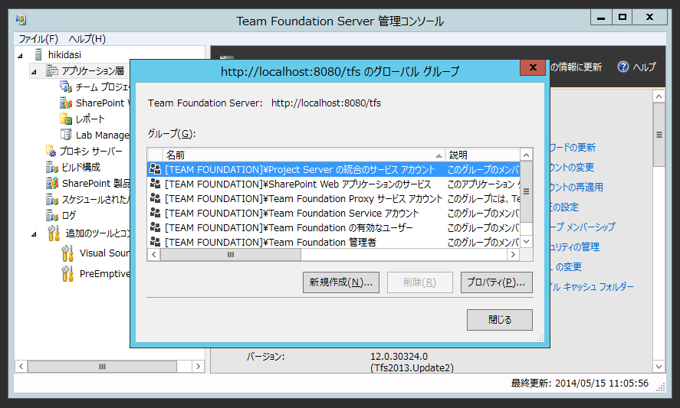Viewport: 680px width, 408px height.
Task: Click group icon for Foundation Proxy row
Action: (x=155, y=198)
